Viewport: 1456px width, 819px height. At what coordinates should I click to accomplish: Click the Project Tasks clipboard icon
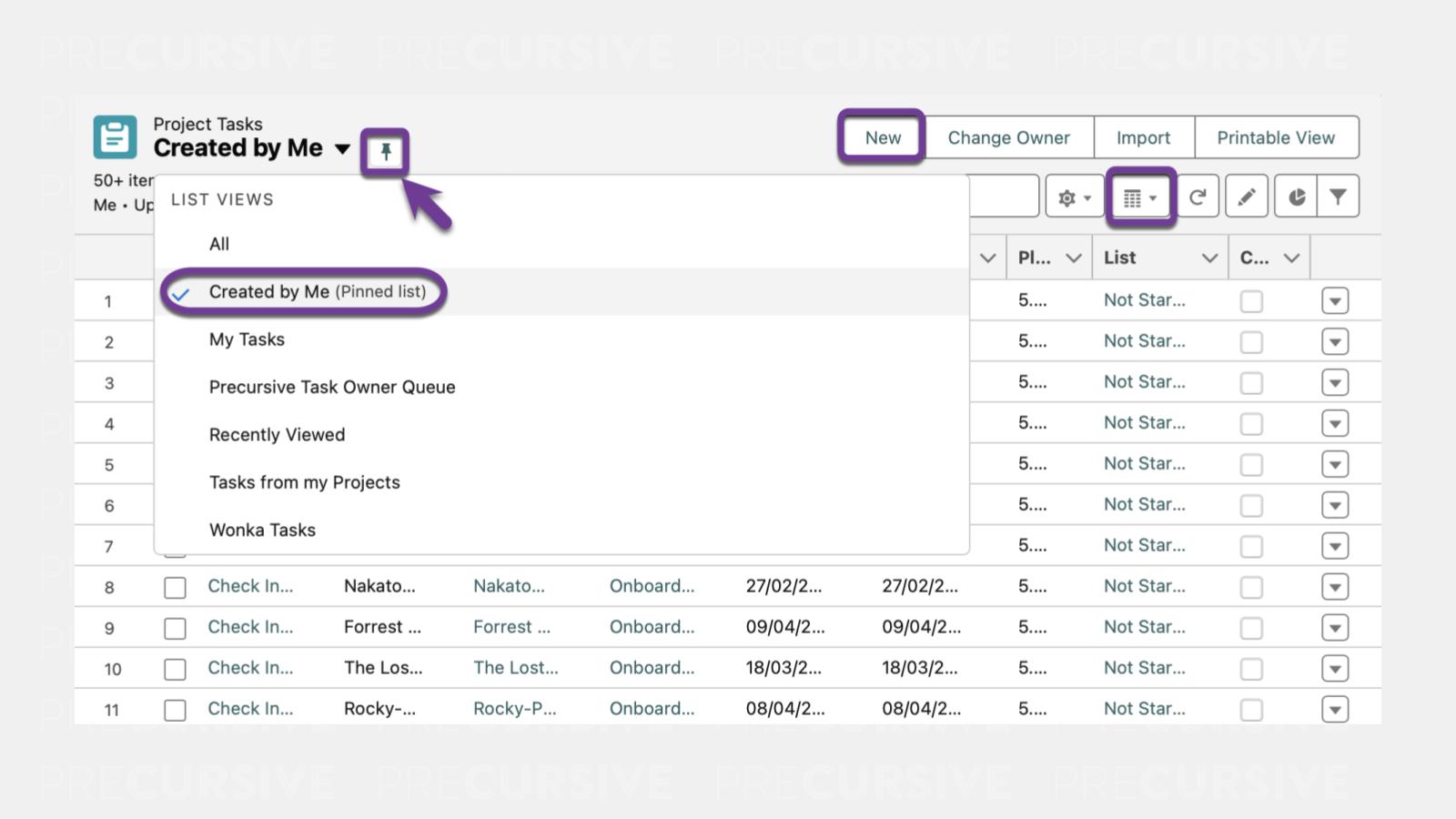[116, 137]
